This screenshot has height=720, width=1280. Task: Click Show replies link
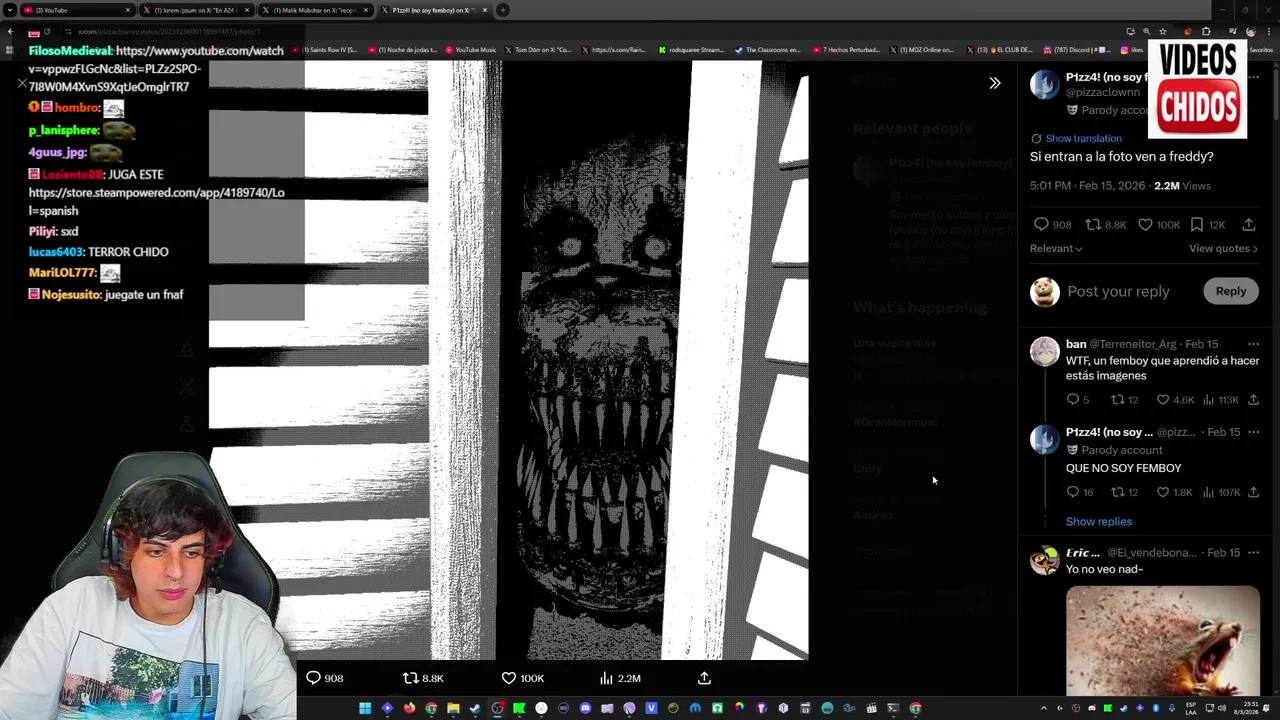1098,521
